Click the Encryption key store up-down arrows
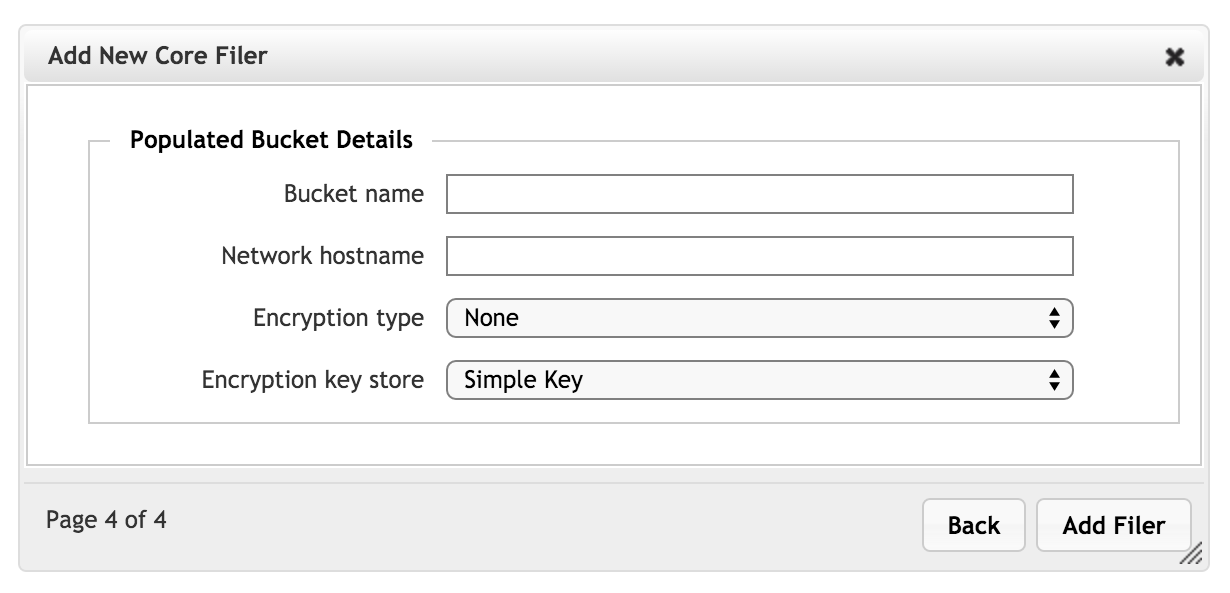The image size is (1230, 593). [x=1053, y=380]
